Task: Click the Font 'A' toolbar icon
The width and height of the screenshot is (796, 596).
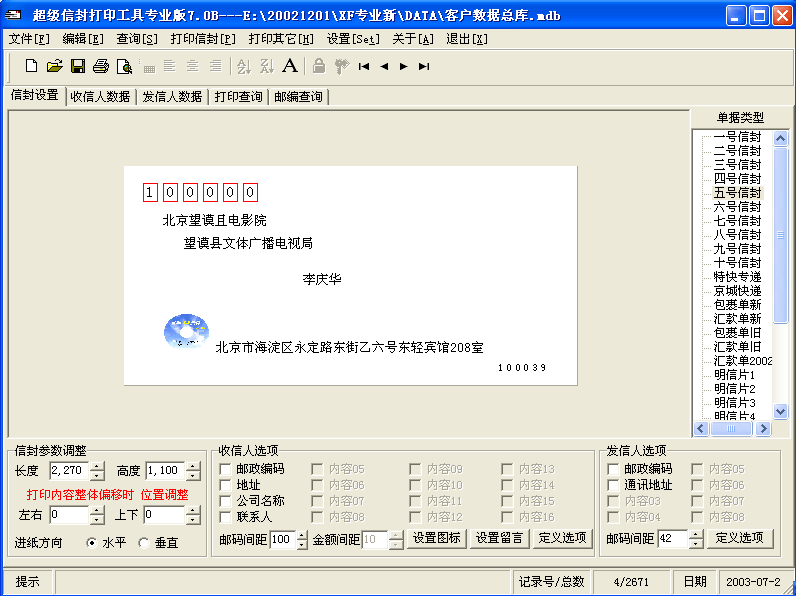Action: (289, 67)
